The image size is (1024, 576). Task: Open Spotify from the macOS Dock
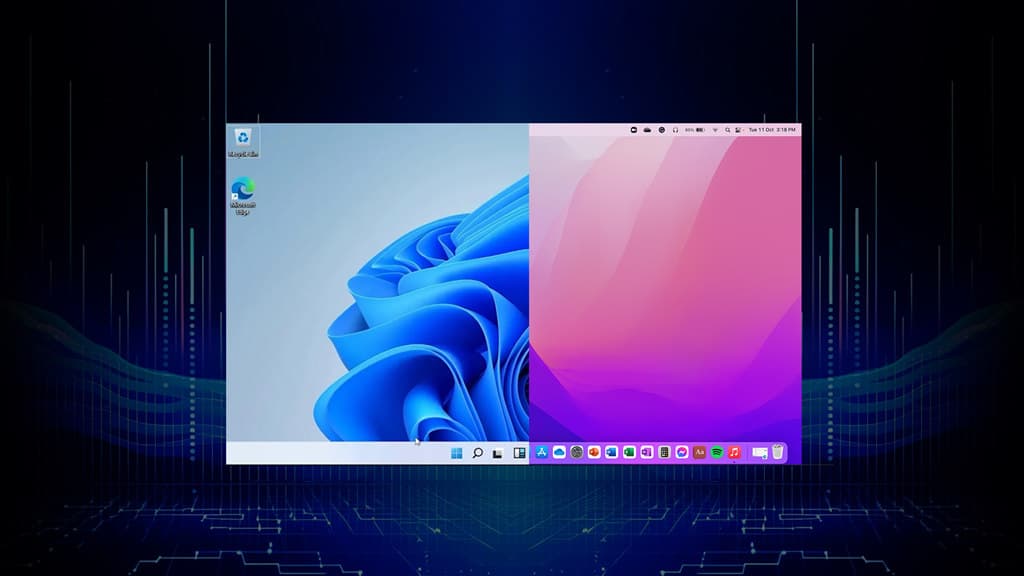[x=717, y=452]
